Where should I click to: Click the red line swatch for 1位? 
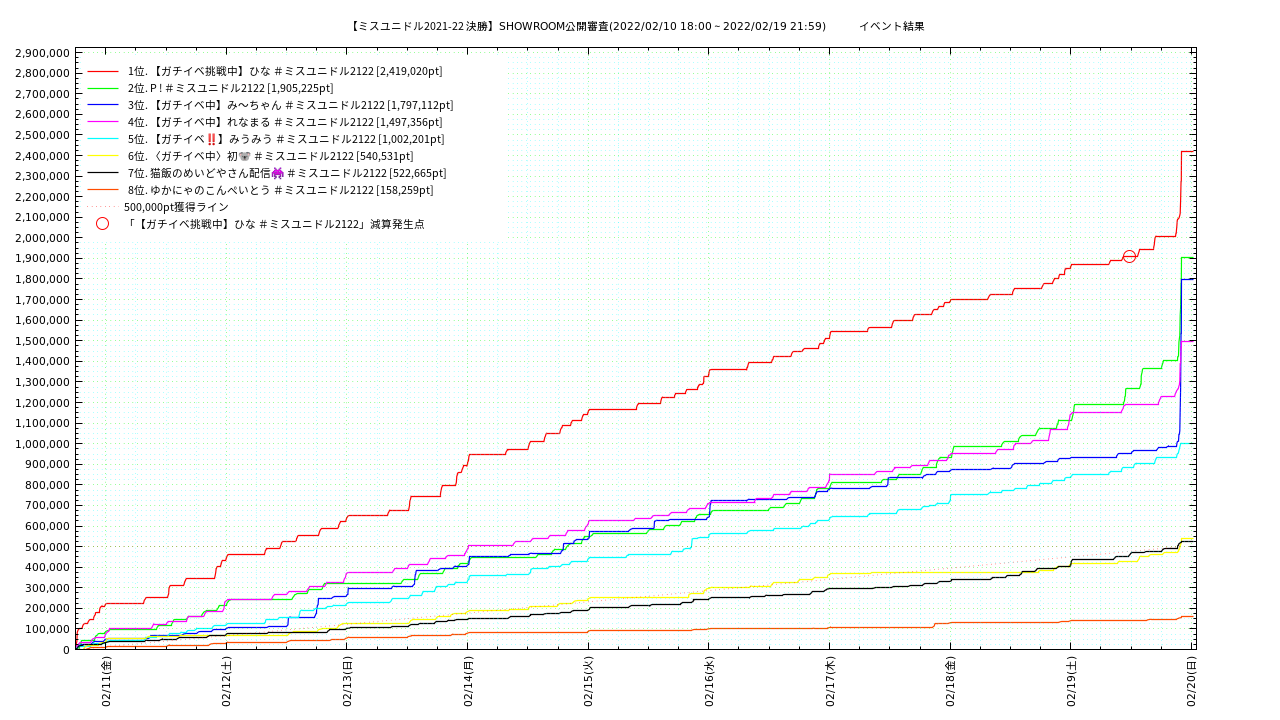tap(103, 71)
